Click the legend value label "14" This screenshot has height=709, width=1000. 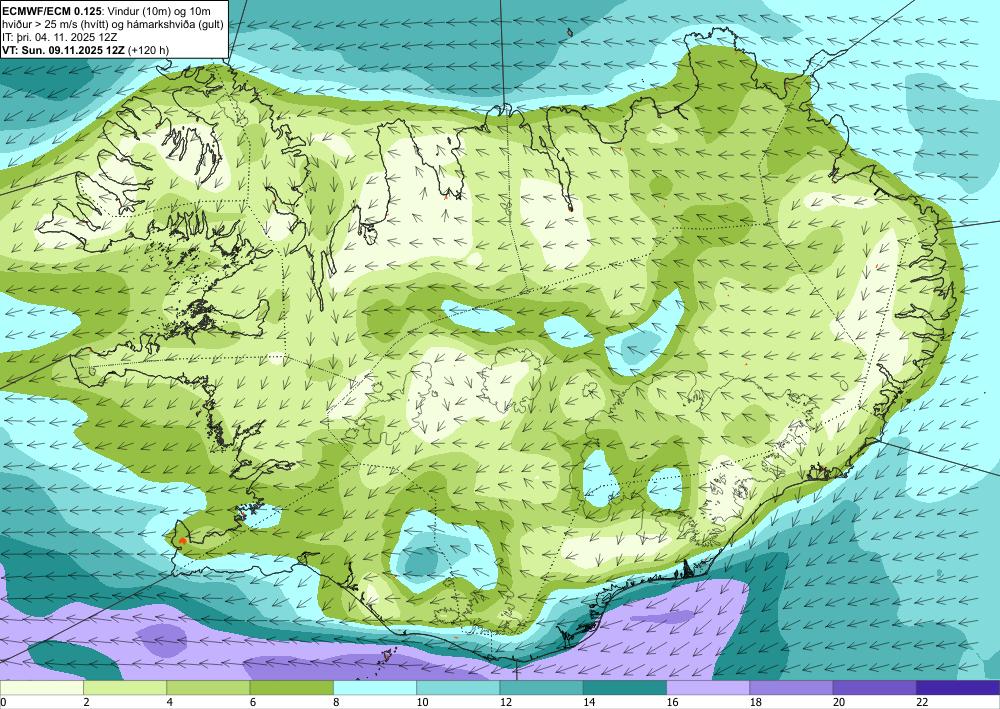(589, 703)
